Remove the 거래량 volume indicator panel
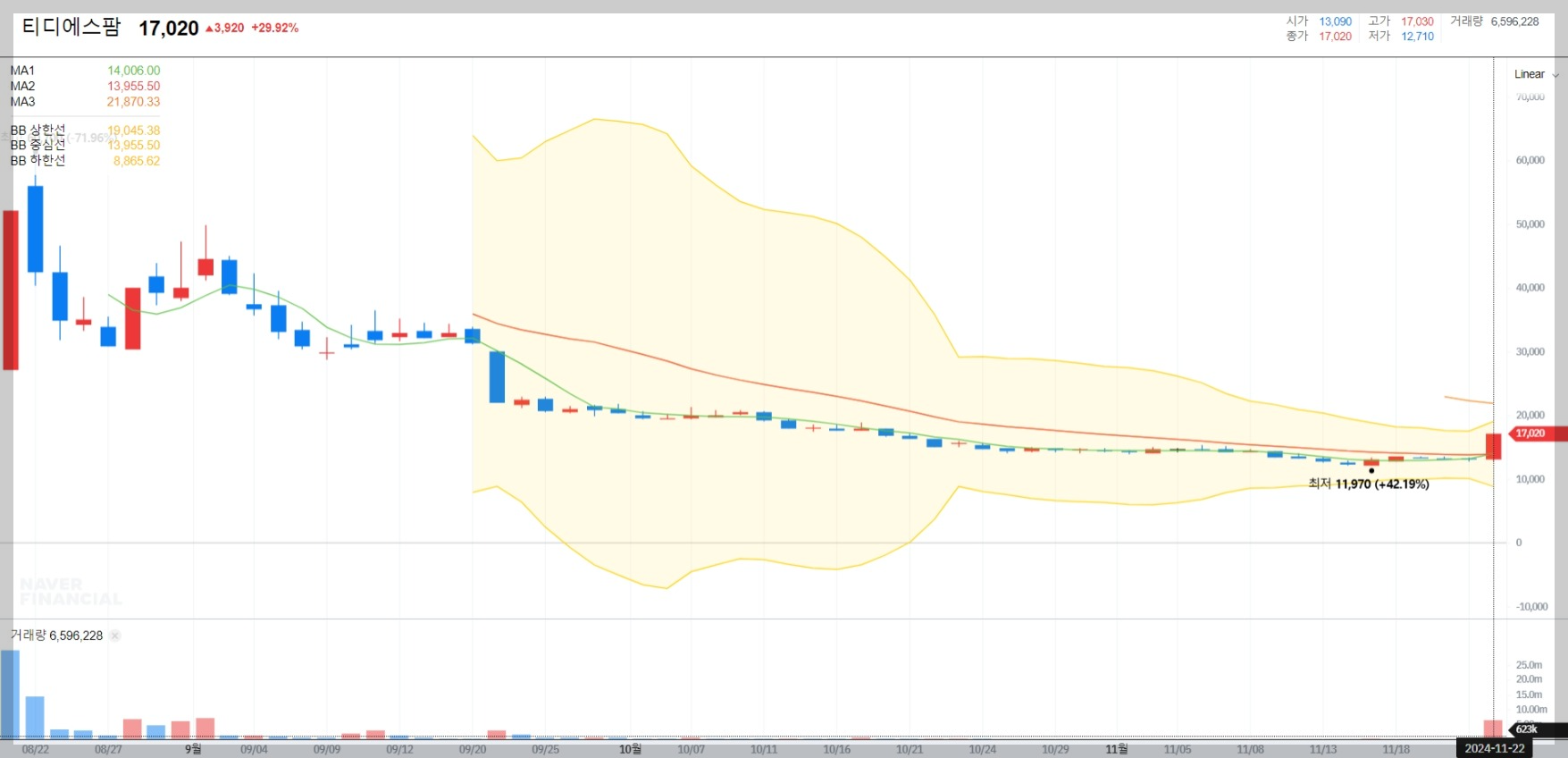Screen dimensions: 1568x758 click(115, 636)
